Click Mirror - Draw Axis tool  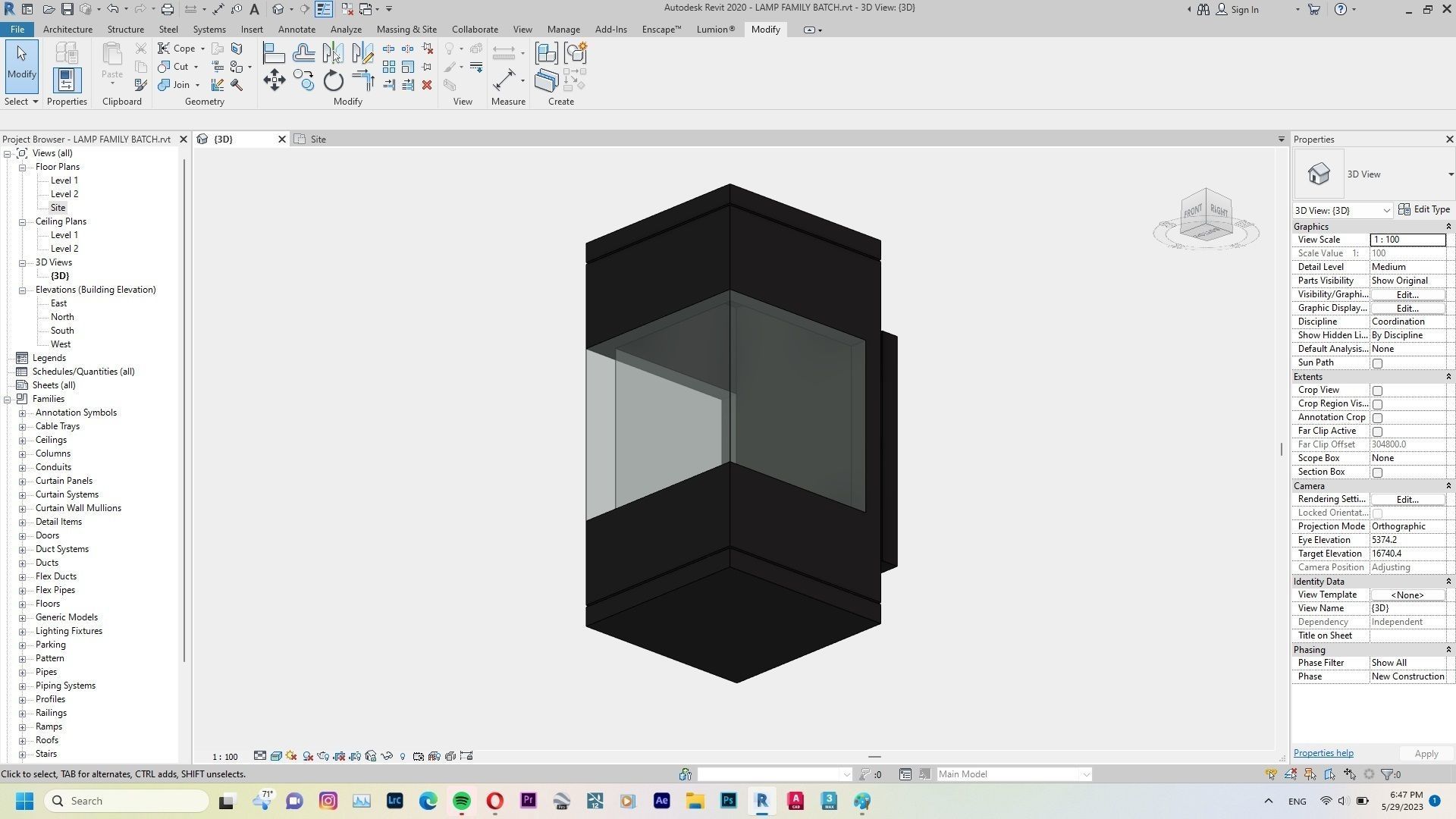coord(362,53)
